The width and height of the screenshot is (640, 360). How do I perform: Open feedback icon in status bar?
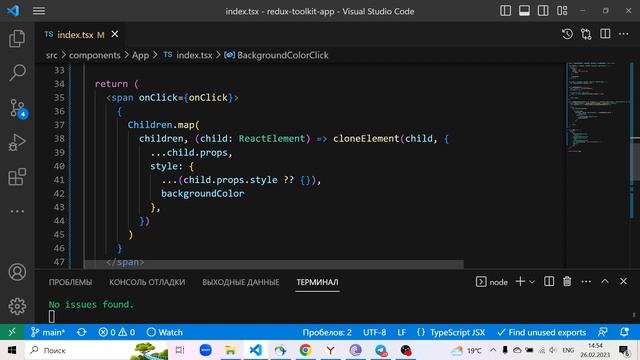click(602, 332)
